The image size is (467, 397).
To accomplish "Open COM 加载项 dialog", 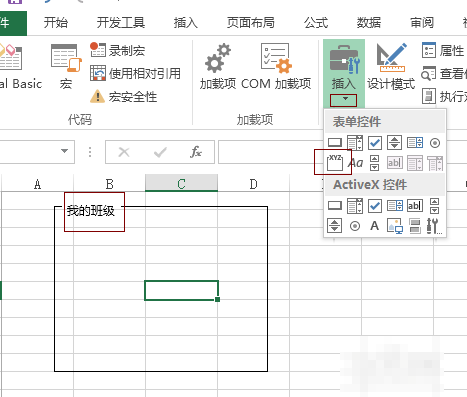I will (x=276, y=67).
